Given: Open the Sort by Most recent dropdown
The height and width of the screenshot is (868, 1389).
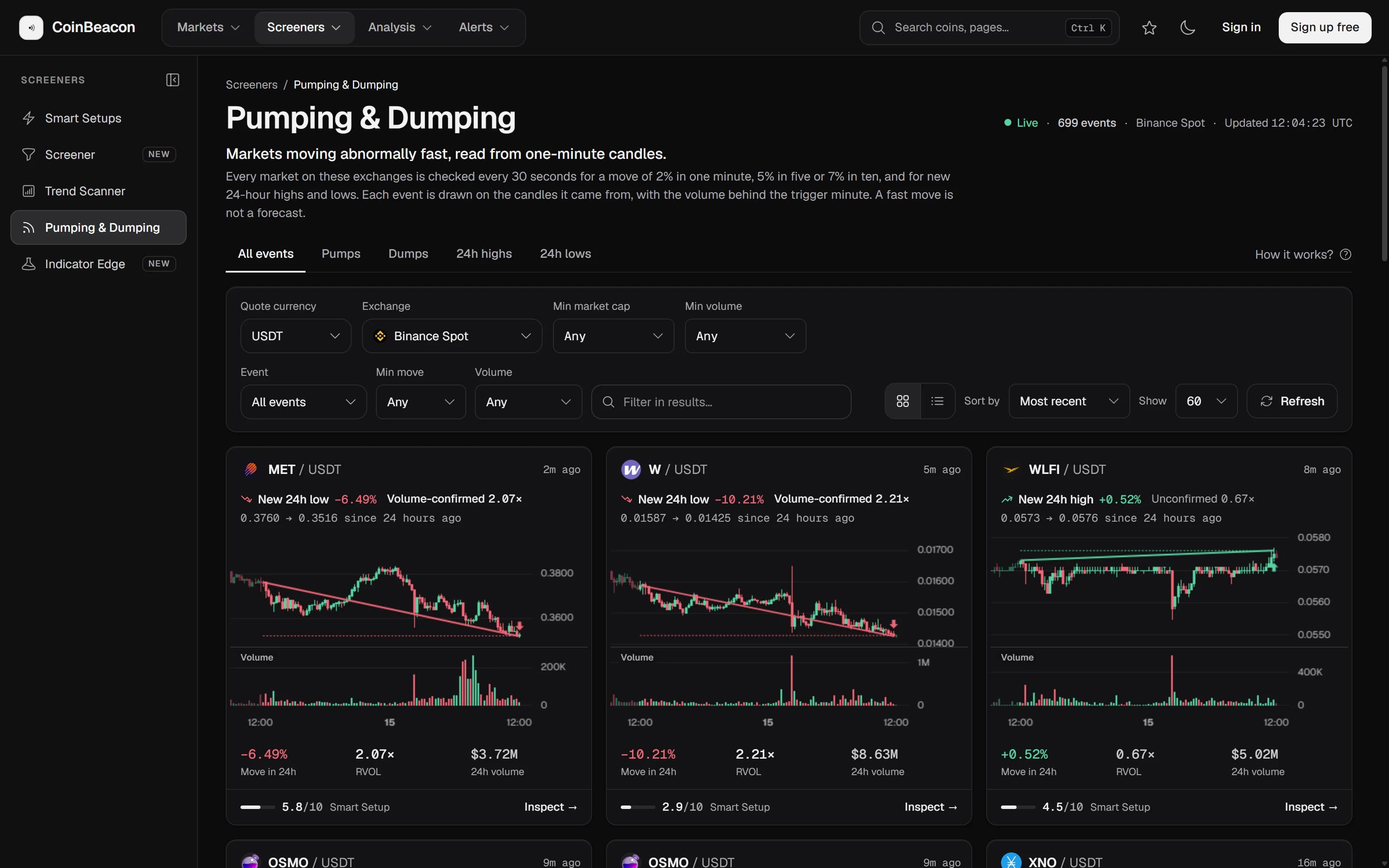Looking at the screenshot, I should [1069, 401].
